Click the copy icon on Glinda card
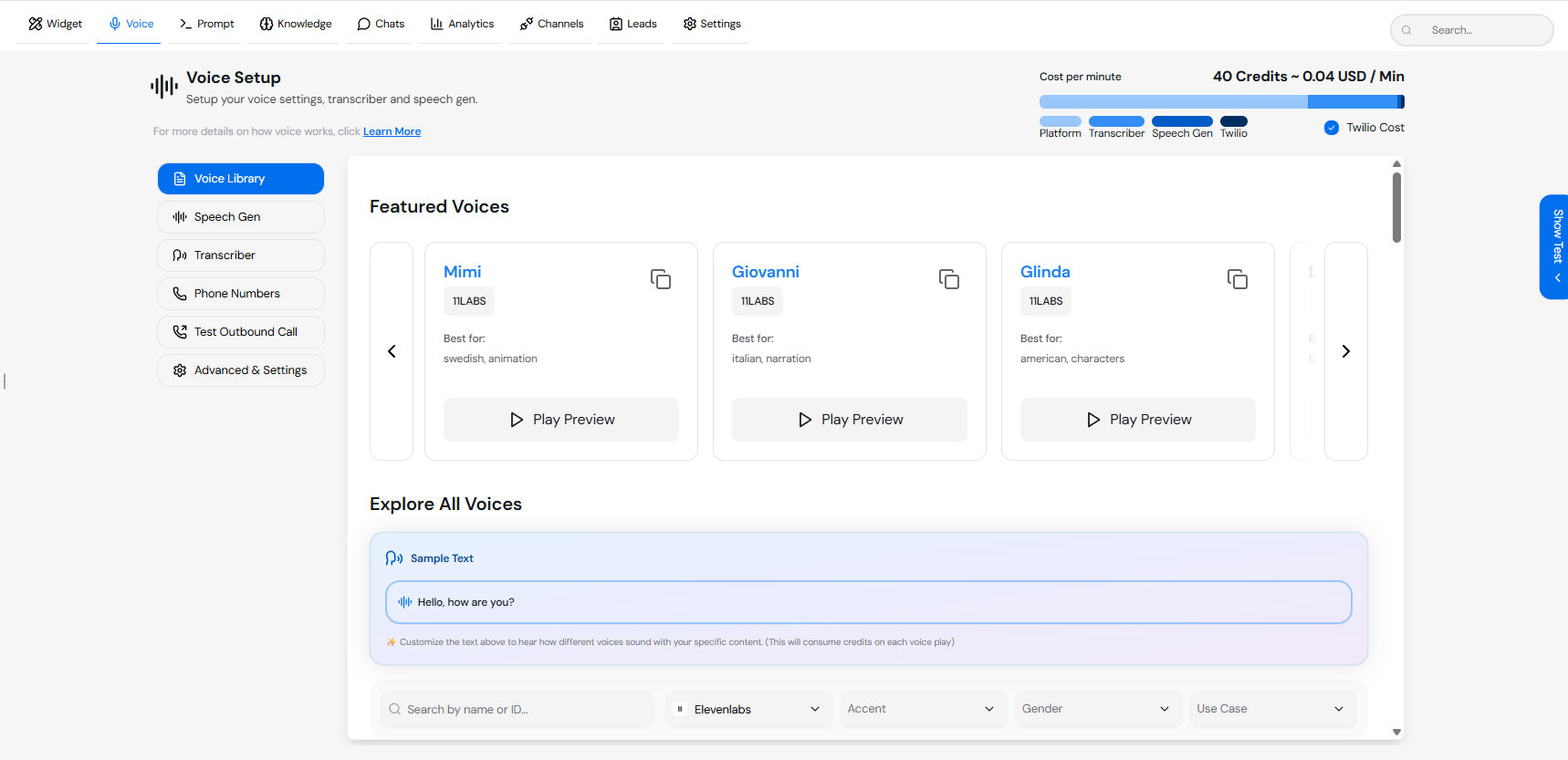The height and width of the screenshot is (760, 1568). click(1237, 279)
